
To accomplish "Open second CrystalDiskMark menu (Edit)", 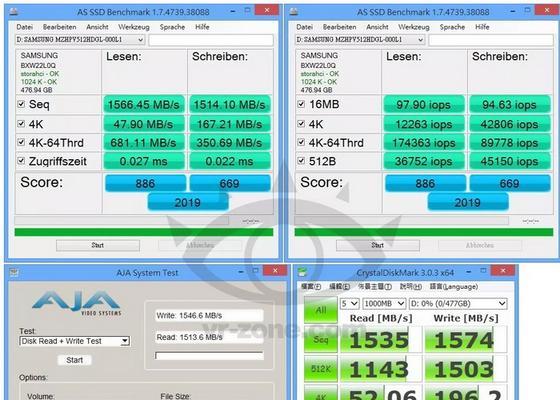I will pyautogui.click(x=339, y=286).
